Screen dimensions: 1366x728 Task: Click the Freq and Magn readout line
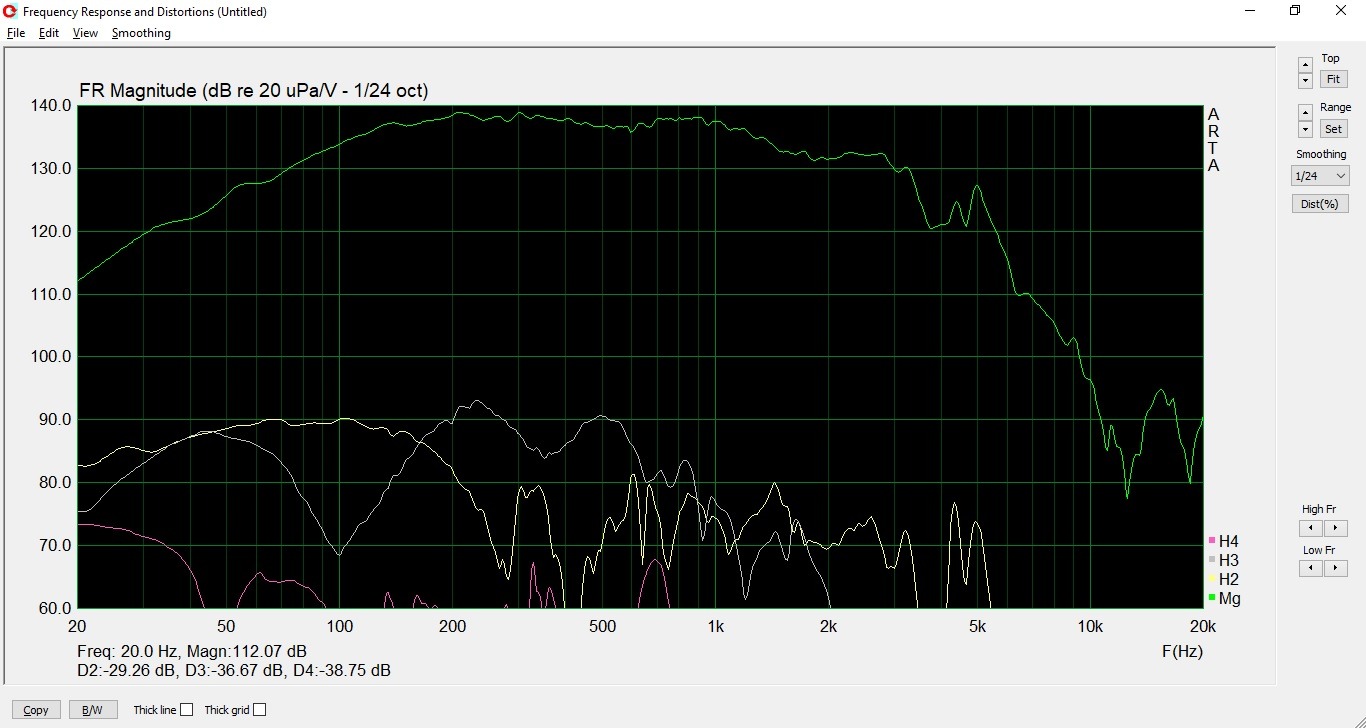pyautogui.click(x=192, y=652)
